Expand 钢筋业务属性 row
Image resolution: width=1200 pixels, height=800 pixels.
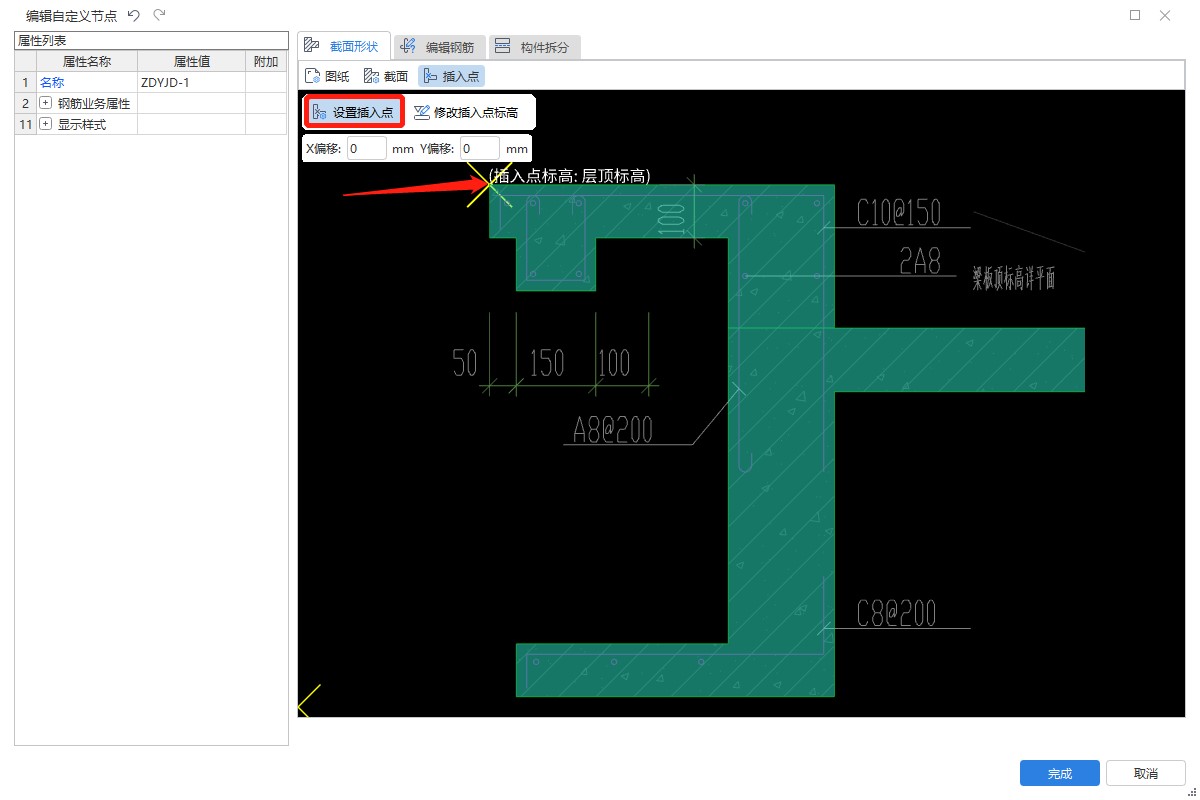coord(45,103)
